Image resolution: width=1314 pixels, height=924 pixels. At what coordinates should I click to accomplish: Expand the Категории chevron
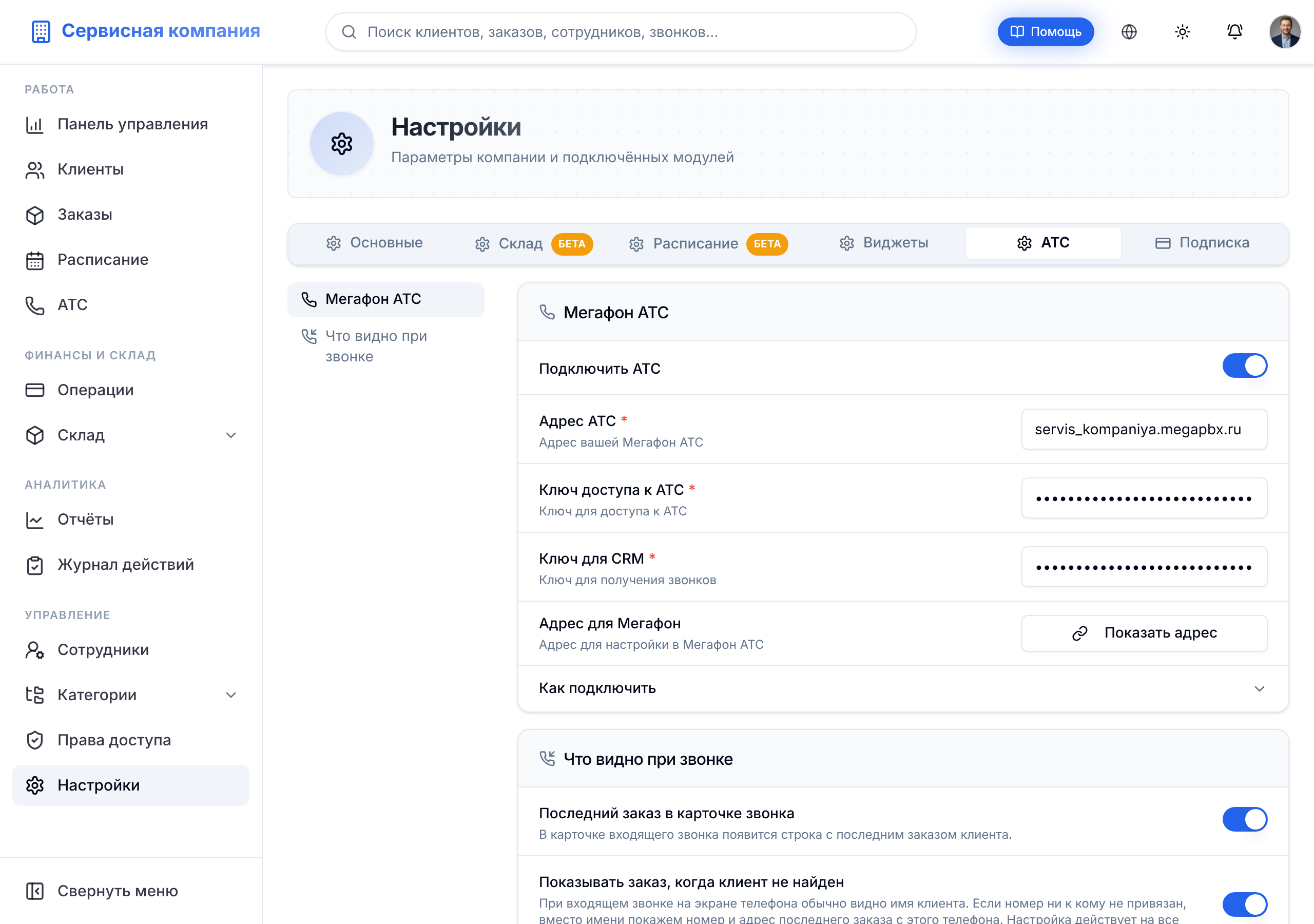point(230,695)
